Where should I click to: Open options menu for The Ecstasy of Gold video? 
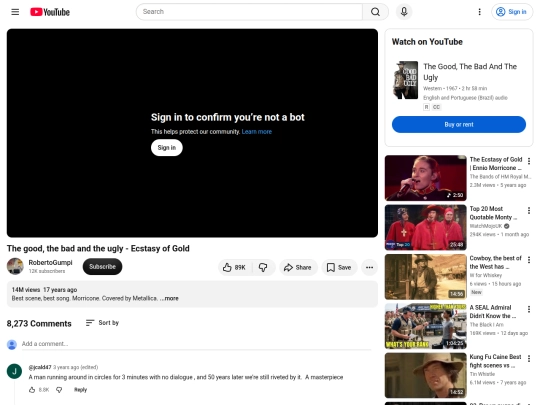(x=529, y=161)
